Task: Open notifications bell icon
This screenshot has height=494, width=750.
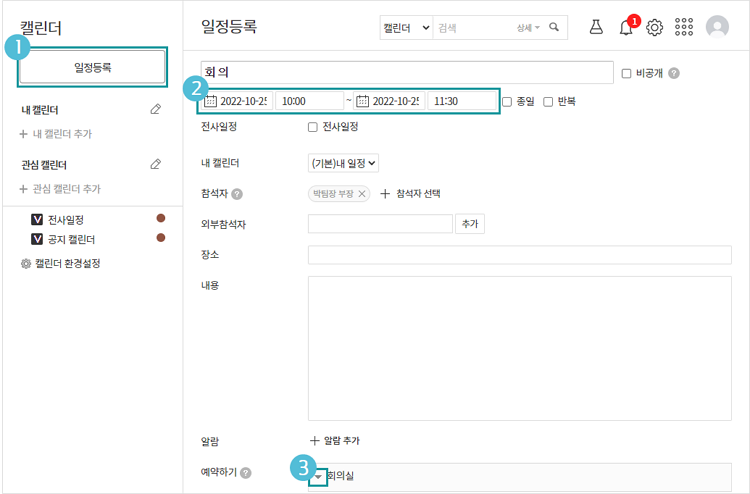Action: click(x=626, y=27)
